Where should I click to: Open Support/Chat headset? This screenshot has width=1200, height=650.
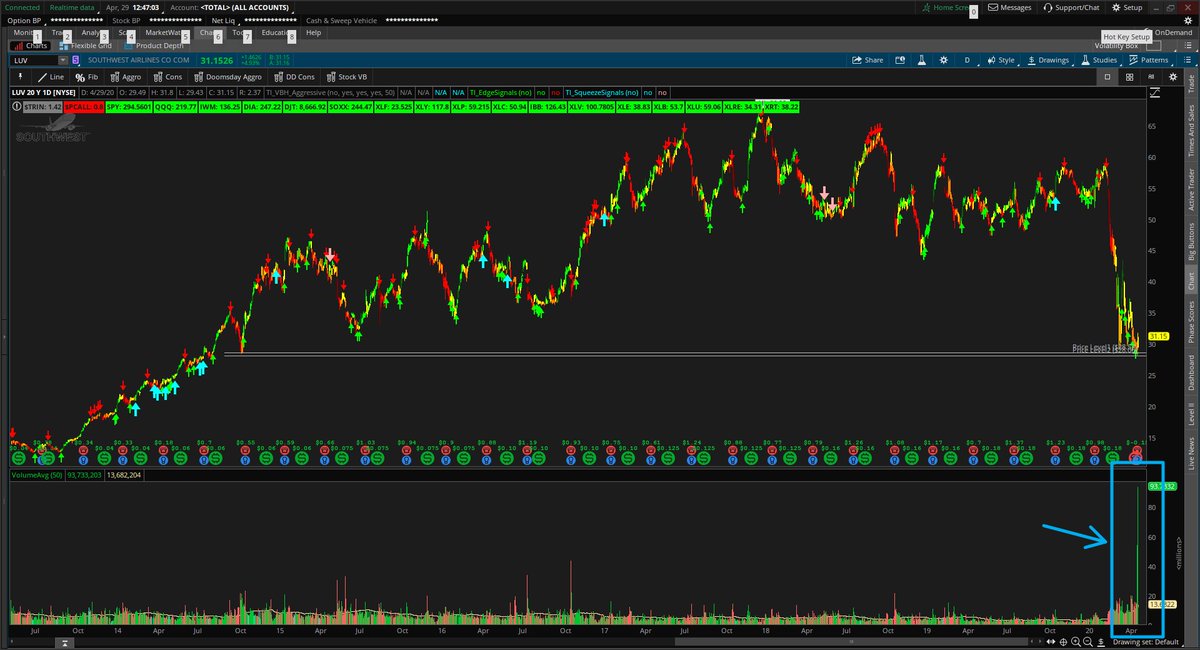(1071, 7)
